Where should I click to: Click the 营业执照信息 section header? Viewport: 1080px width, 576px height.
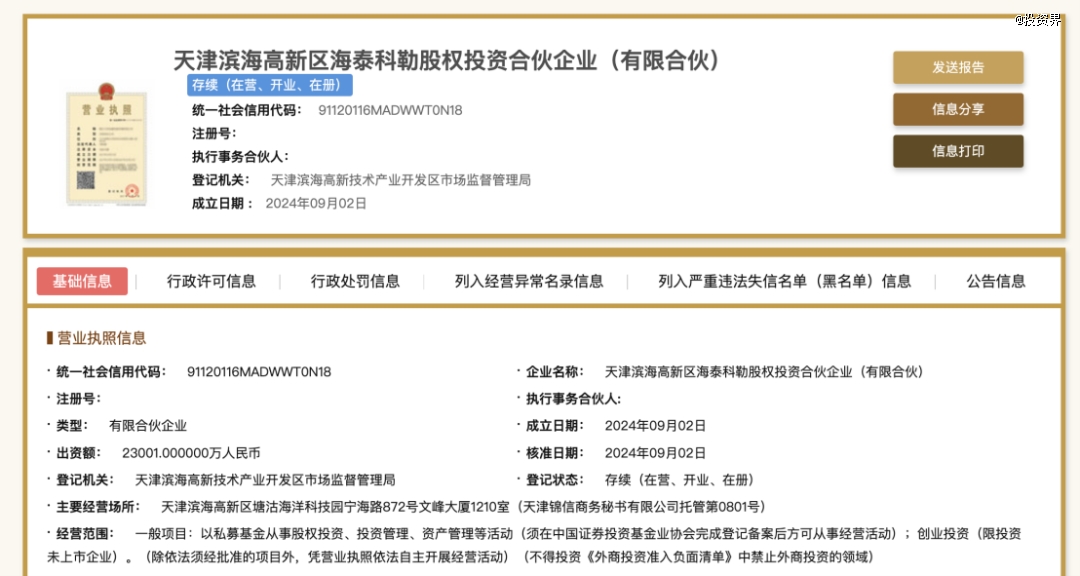coord(101,338)
